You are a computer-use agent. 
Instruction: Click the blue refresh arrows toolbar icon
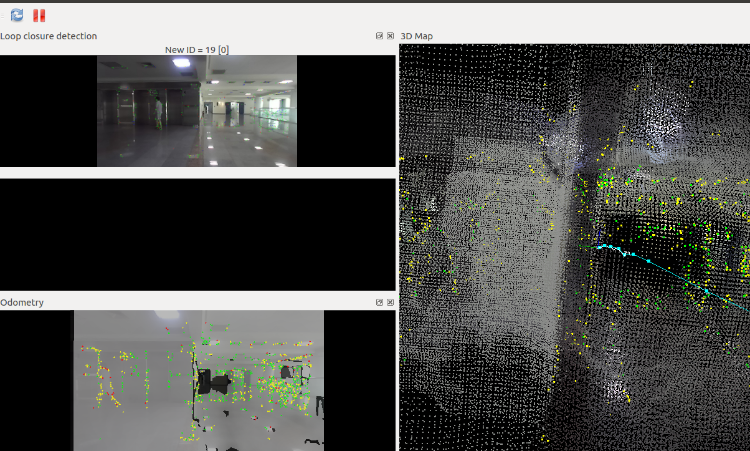(17, 15)
